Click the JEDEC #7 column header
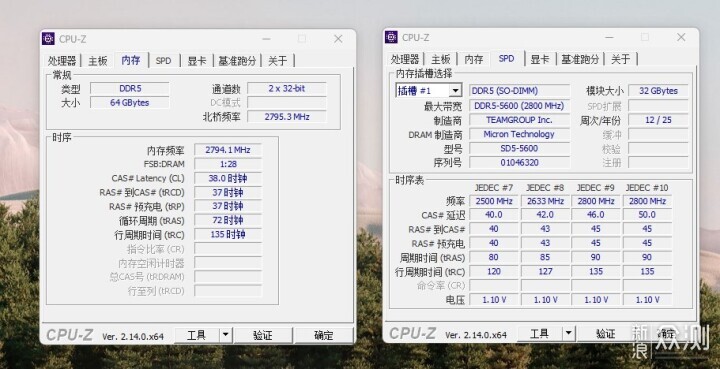The image size is (720, 369). (494, 188)
